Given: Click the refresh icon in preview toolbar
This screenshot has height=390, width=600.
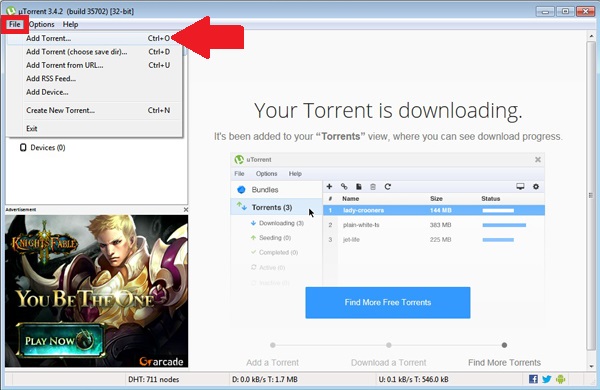Looking at the screenshot, I should [x=388, y=187].
